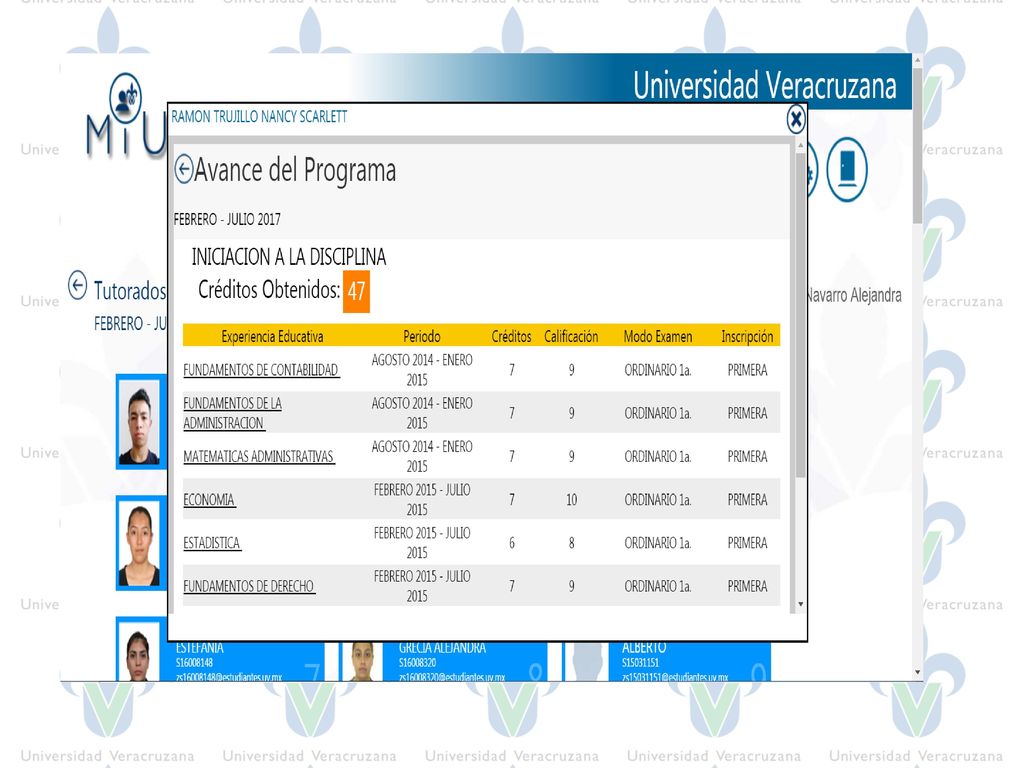1024x768 pixels.
Task: Click the Modo Examen column header
Action: click(x=658, y=336)
